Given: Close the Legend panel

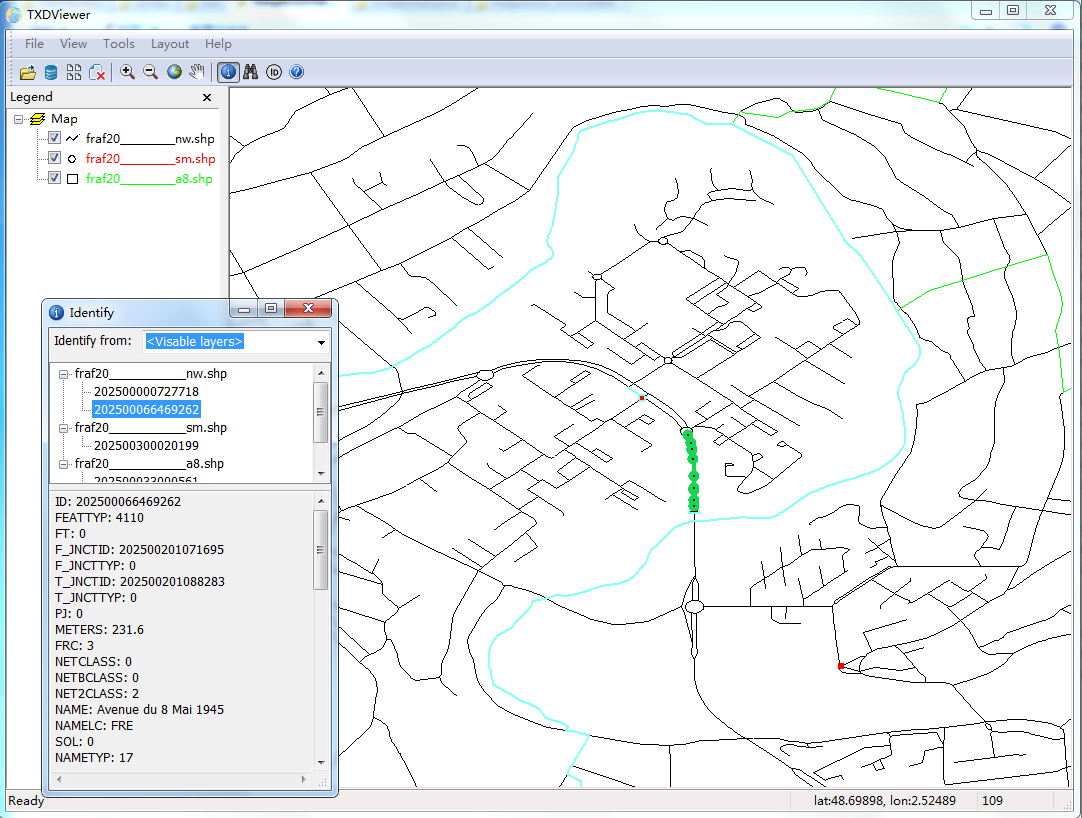Looking at the screenshot, I should (x=207, y=97).
